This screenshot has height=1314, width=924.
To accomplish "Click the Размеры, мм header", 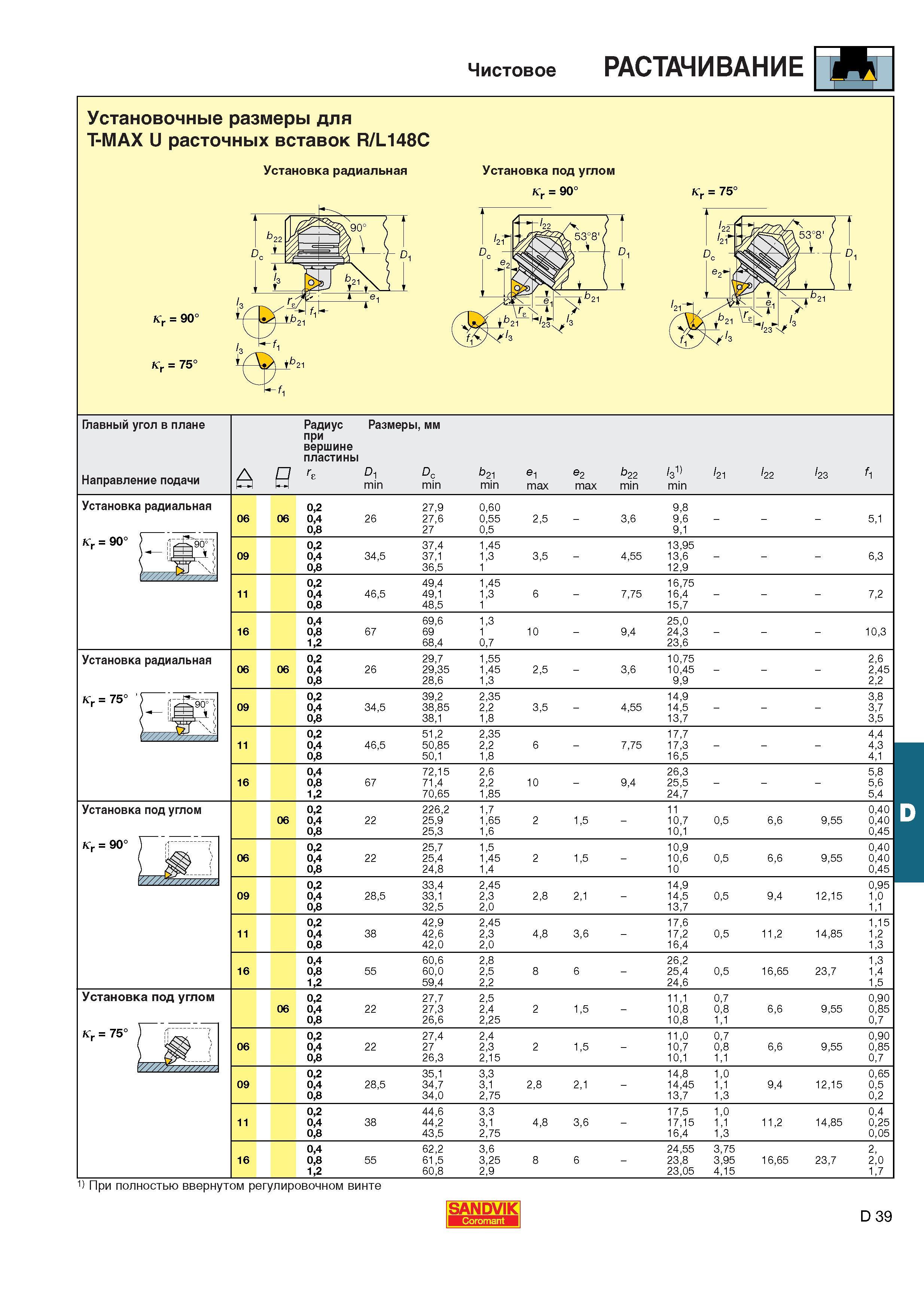I will click(x=404, y=425).
